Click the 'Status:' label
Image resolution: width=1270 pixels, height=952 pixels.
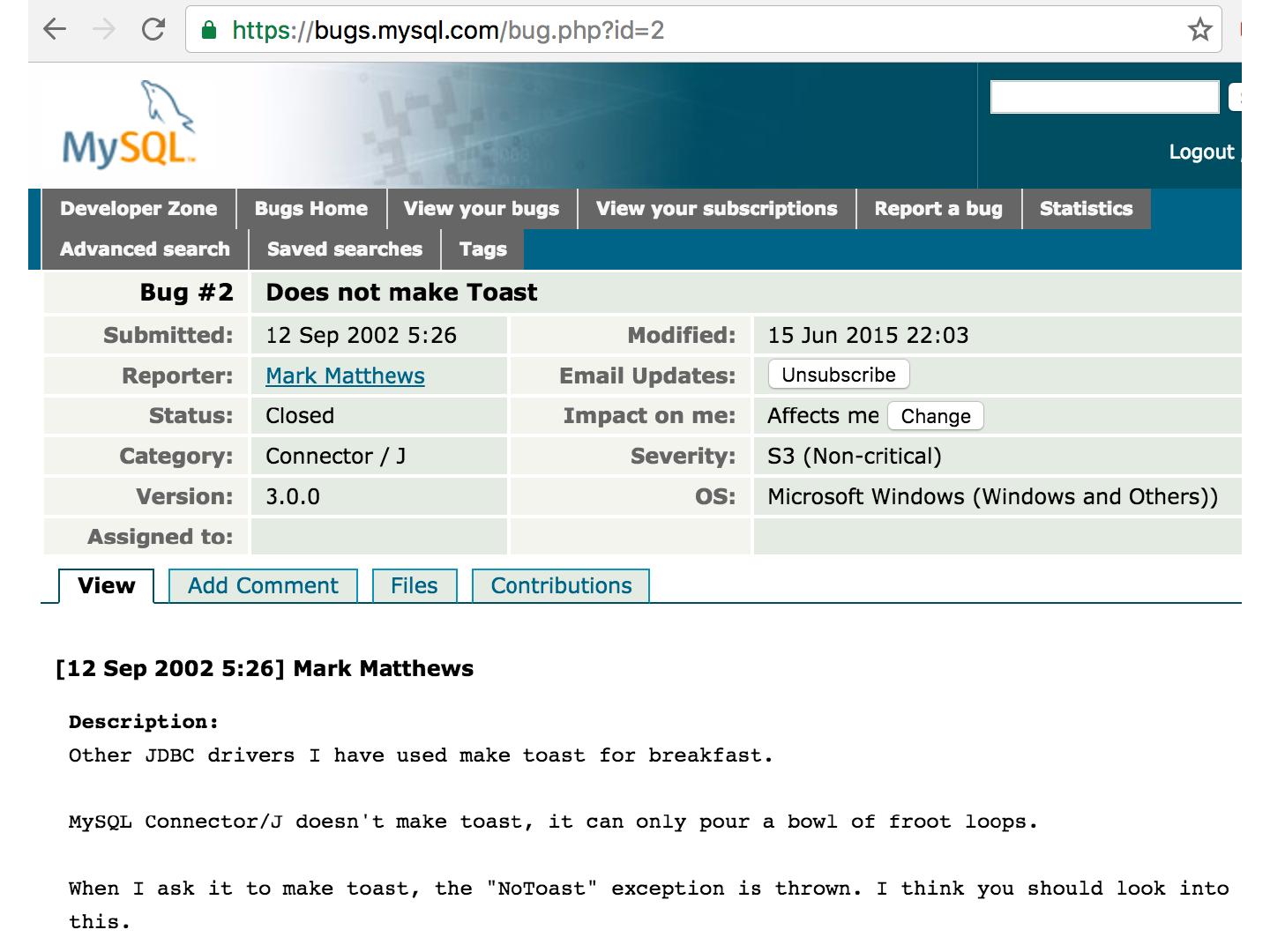[191, 416]
